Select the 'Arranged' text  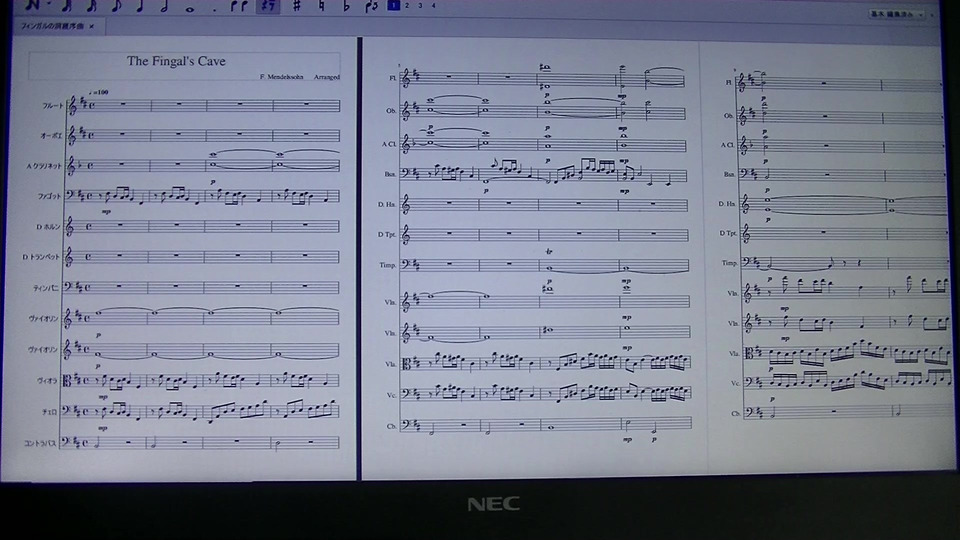327,77
